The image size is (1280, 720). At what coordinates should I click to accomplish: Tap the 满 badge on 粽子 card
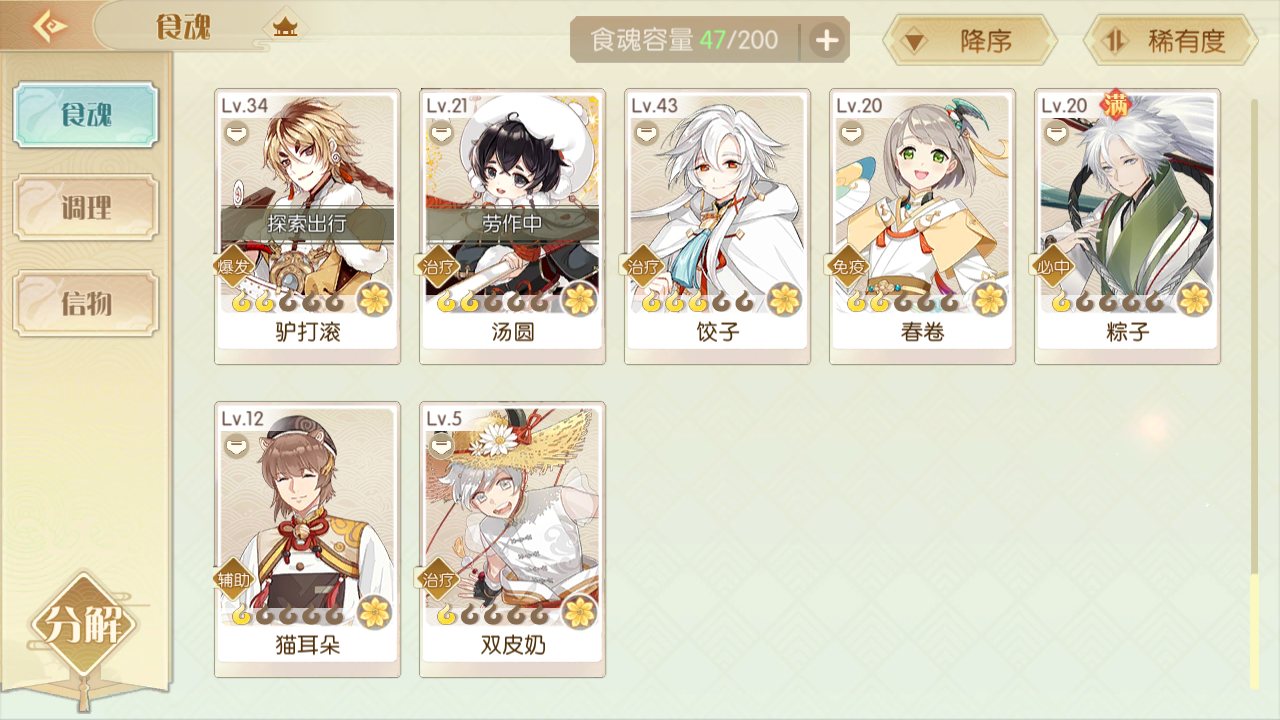1115,103
